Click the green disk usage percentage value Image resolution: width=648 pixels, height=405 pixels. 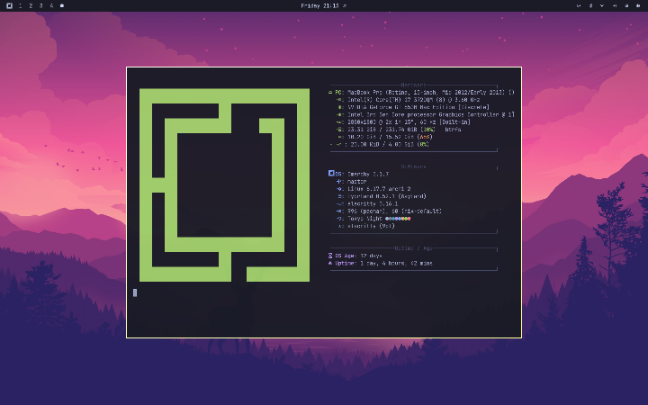(x=429, y=130)
